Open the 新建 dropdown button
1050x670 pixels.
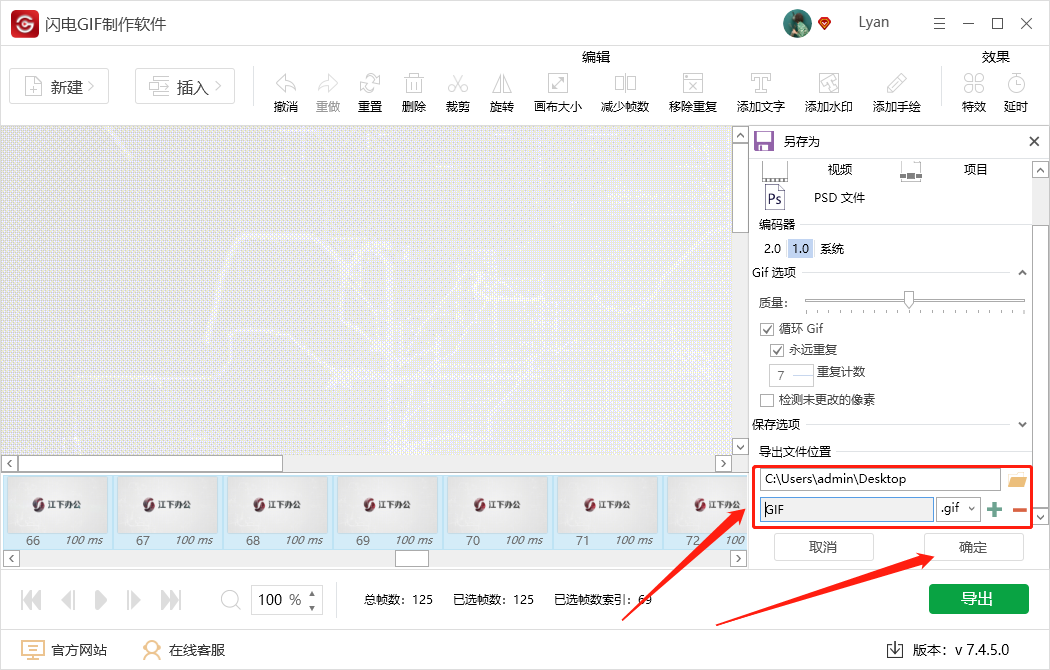pyautogui.click(x=59, y=86)
